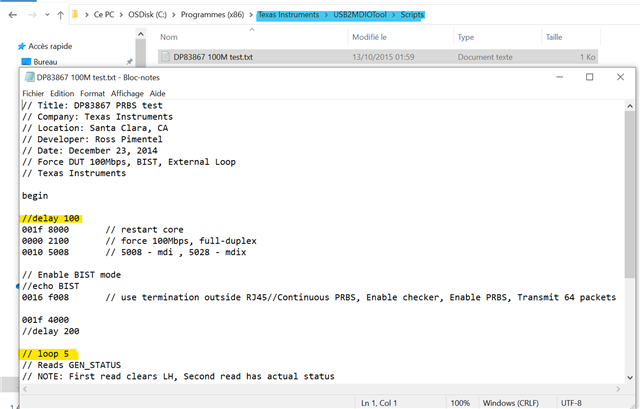Open the Fichier menu in Bloc-notes
The height and width of the screenshot is (409, 640).
coord(33,93)
